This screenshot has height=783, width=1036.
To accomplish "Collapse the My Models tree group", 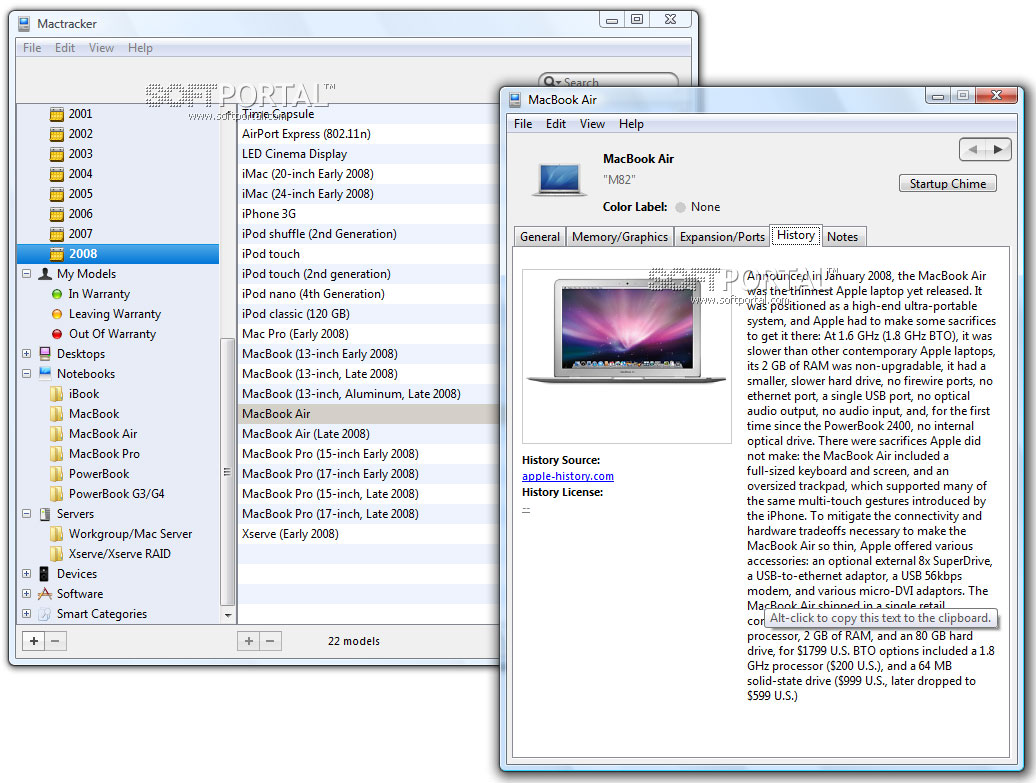I will coord(26,274).
